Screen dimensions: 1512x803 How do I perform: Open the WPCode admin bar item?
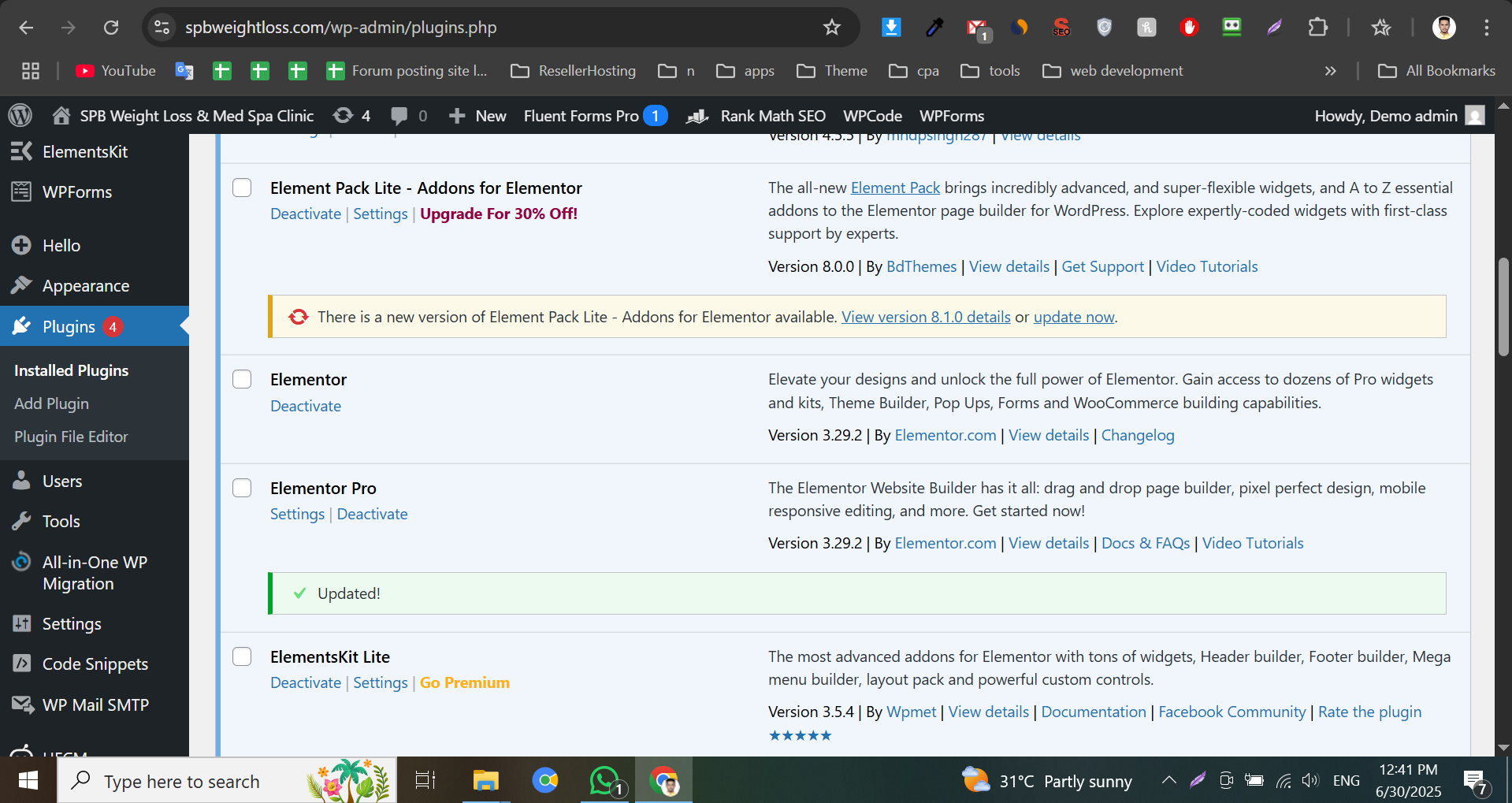(x=872, y=116)
